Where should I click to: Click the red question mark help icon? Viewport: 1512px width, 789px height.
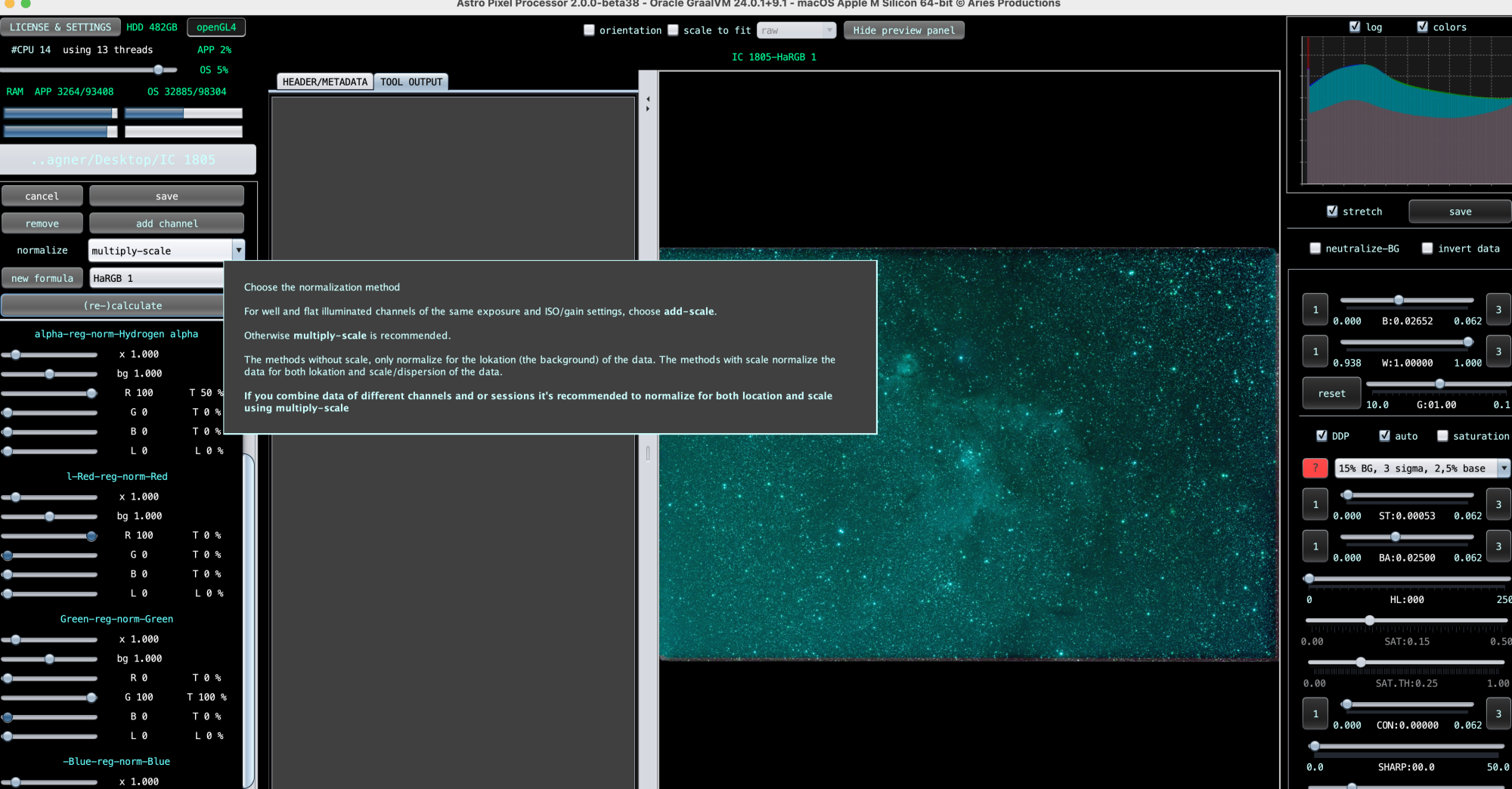pos(1315,468)
